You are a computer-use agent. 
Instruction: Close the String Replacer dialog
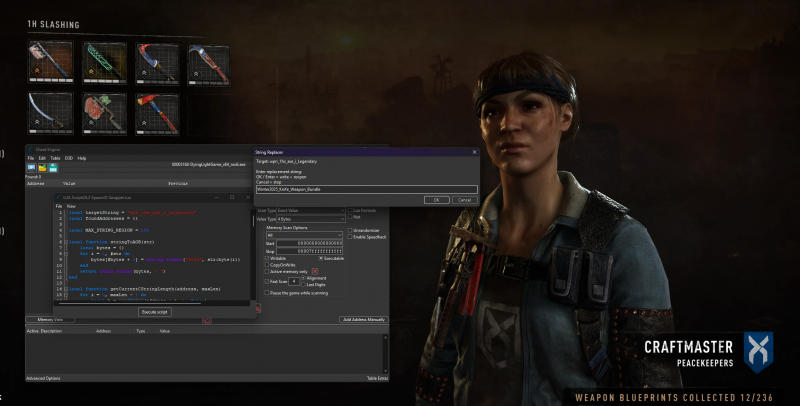click(474, 152)
